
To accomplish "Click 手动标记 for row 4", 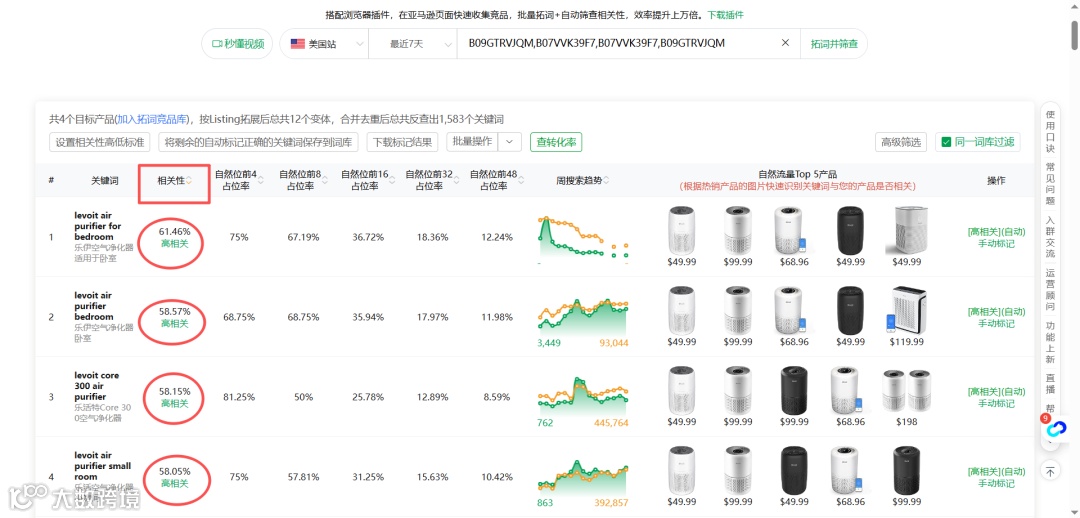I will (996, 484).
